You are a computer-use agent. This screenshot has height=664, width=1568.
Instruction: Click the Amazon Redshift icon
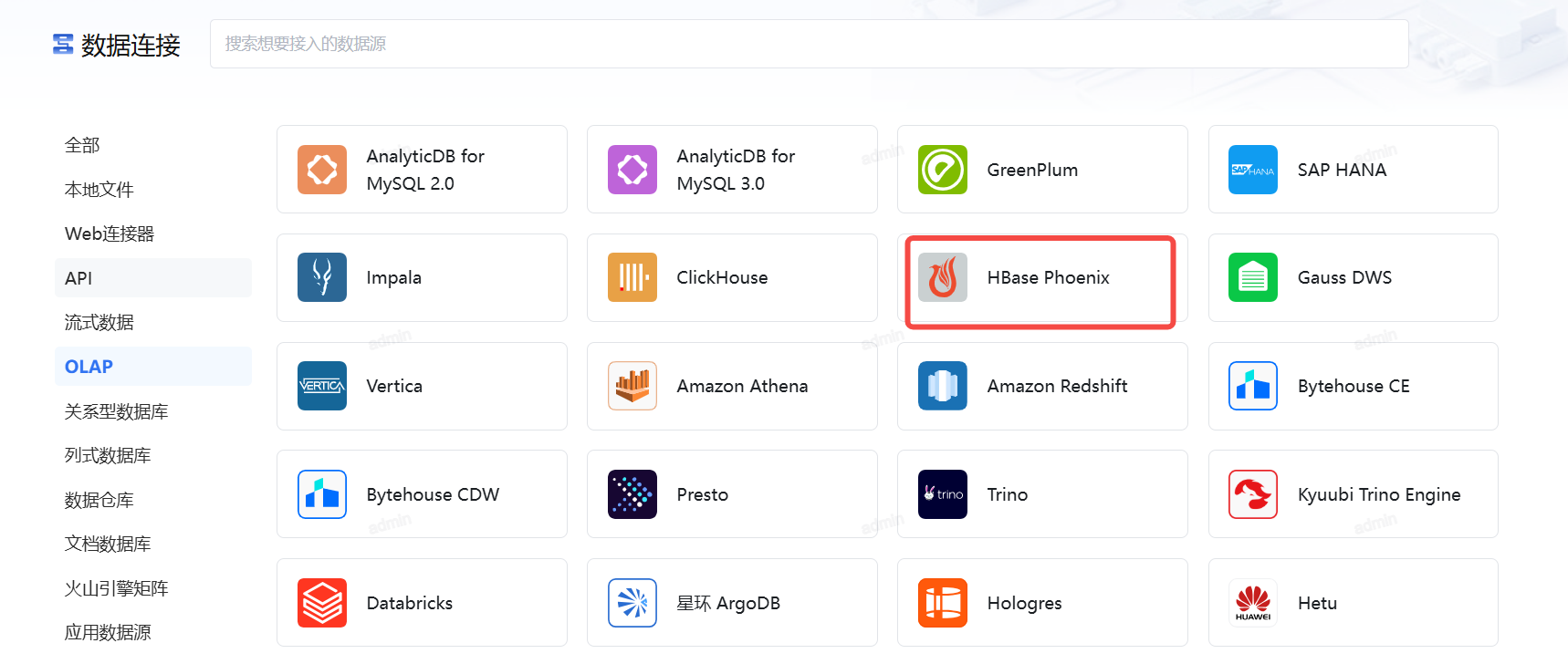pos(942,386)
